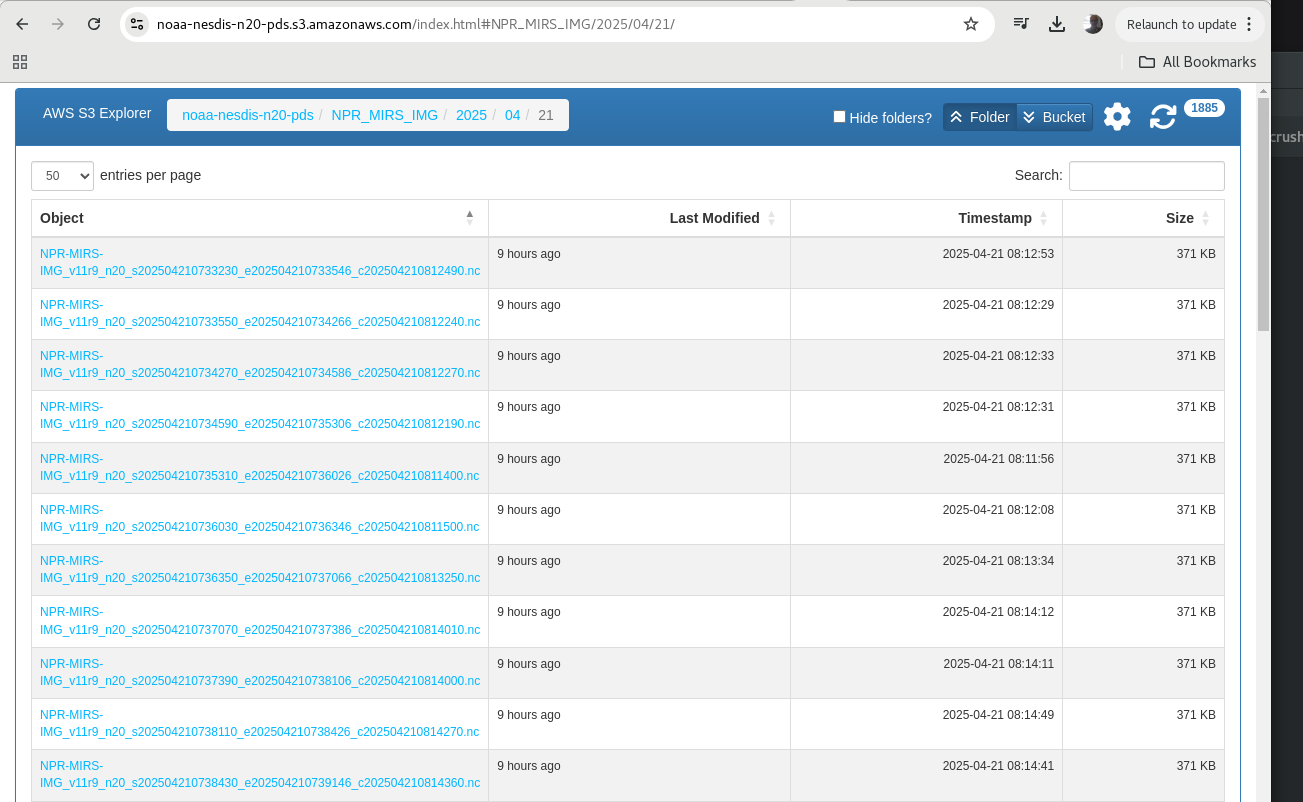The width and height of the screenshot is (1303, 802).
Task: Switch to Bucket view mode
Action: tap(1054, 117)
